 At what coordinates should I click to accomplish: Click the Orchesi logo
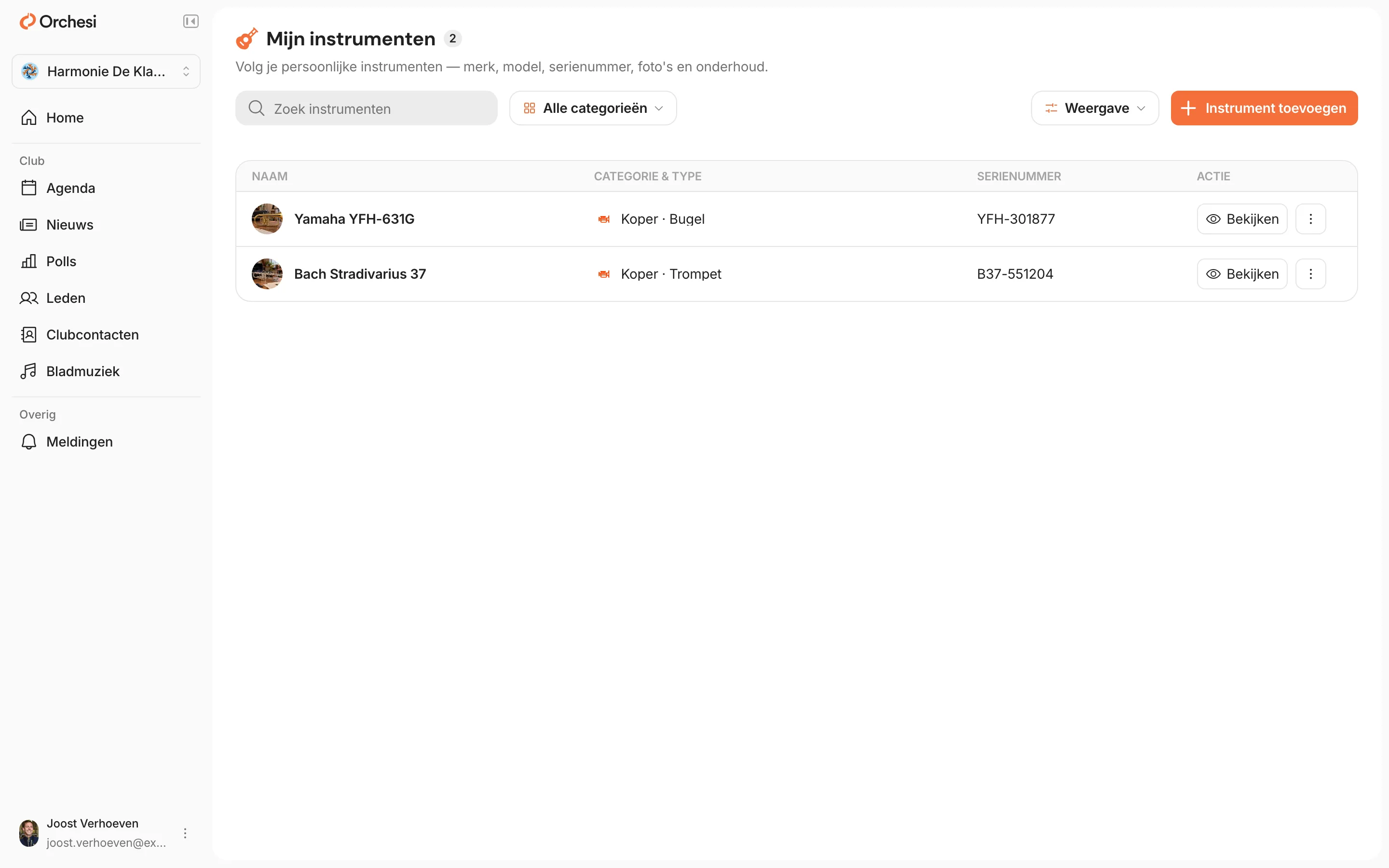[58, 21]
